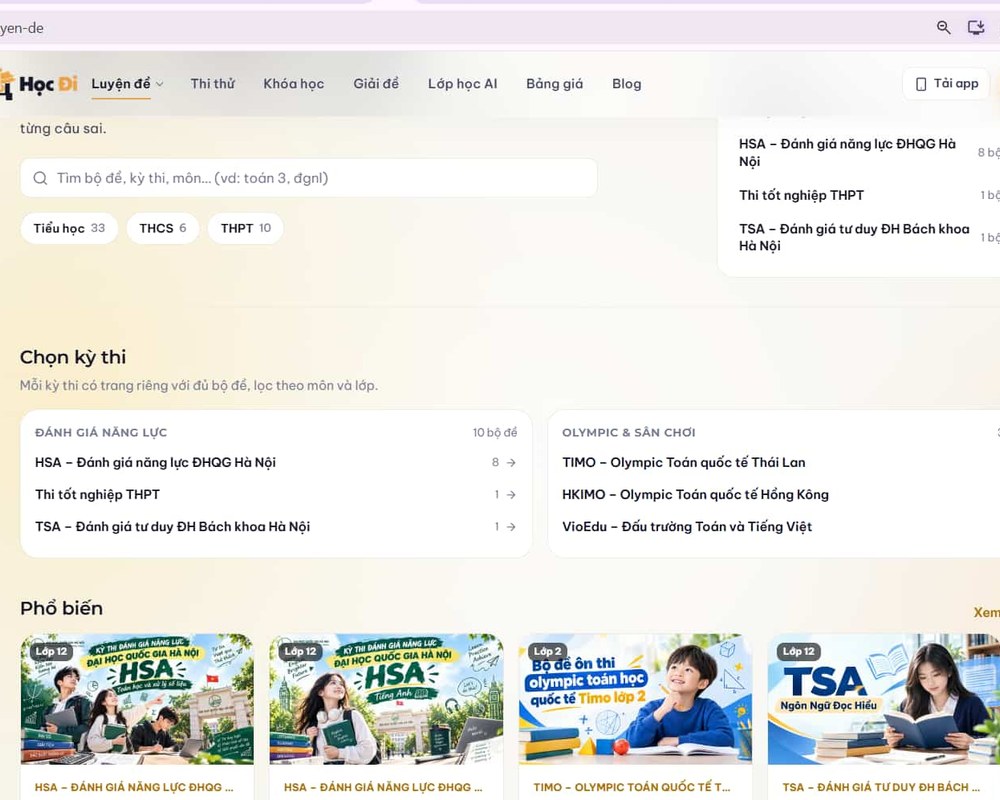This screenshot has width=1000, height=800.
Task: Visit the Blog page
Action: [x=626, y=84]
